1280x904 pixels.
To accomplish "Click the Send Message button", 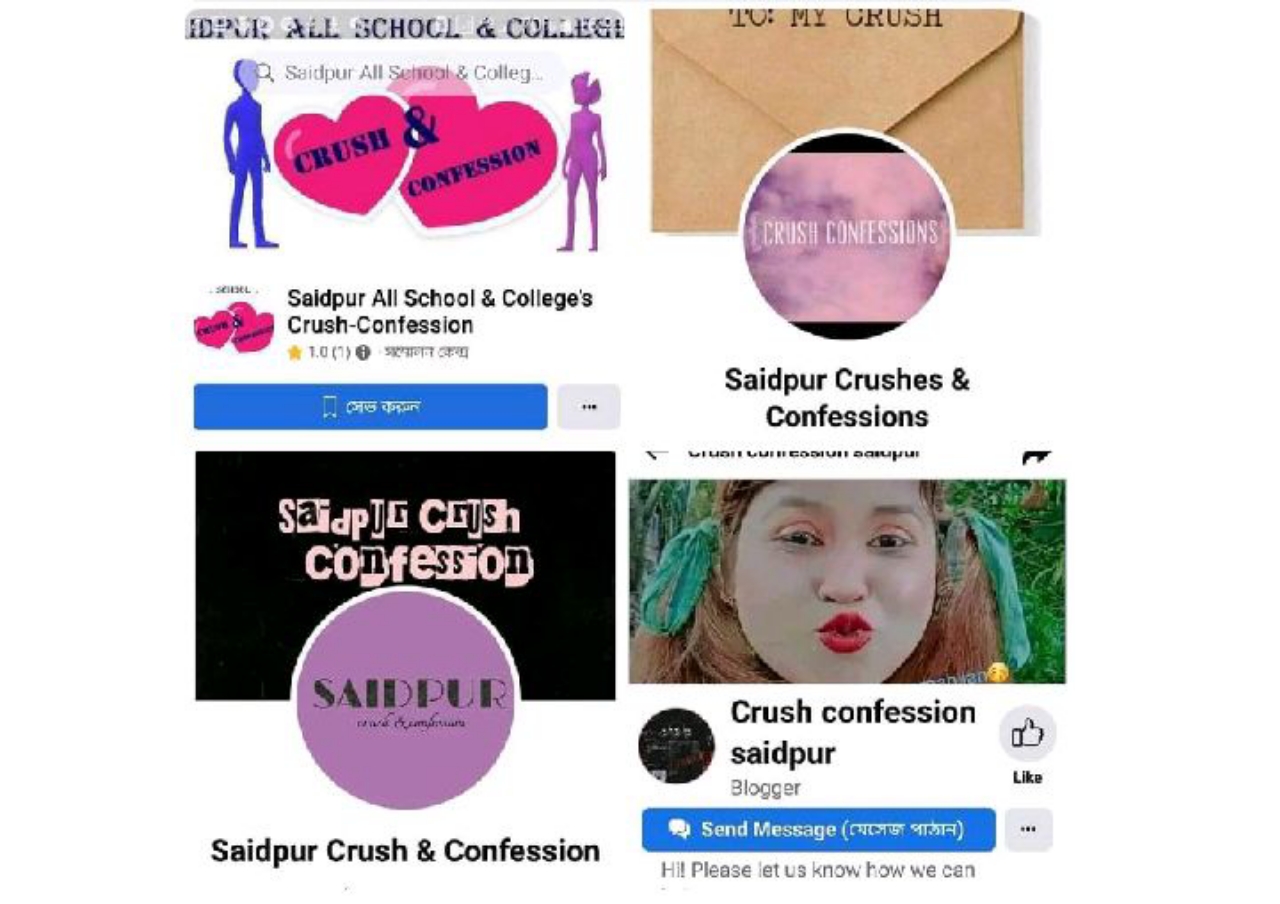I will (819, 829).
